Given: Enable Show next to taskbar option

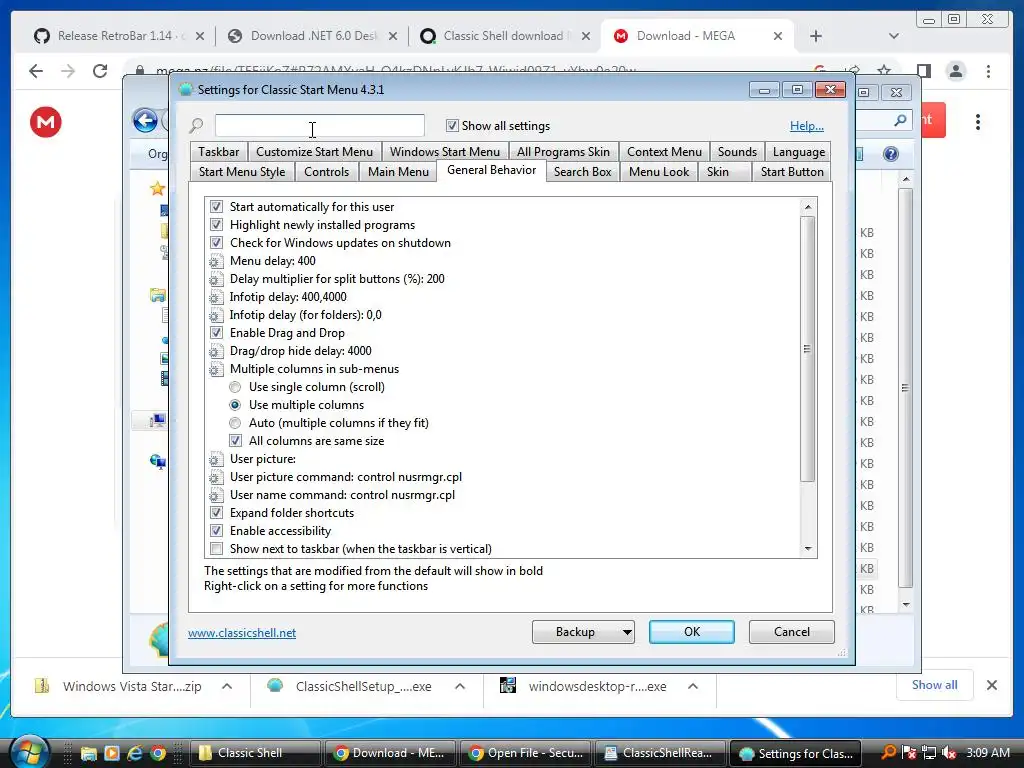Looking at the screenshot, I should click(x=216, y=549).
